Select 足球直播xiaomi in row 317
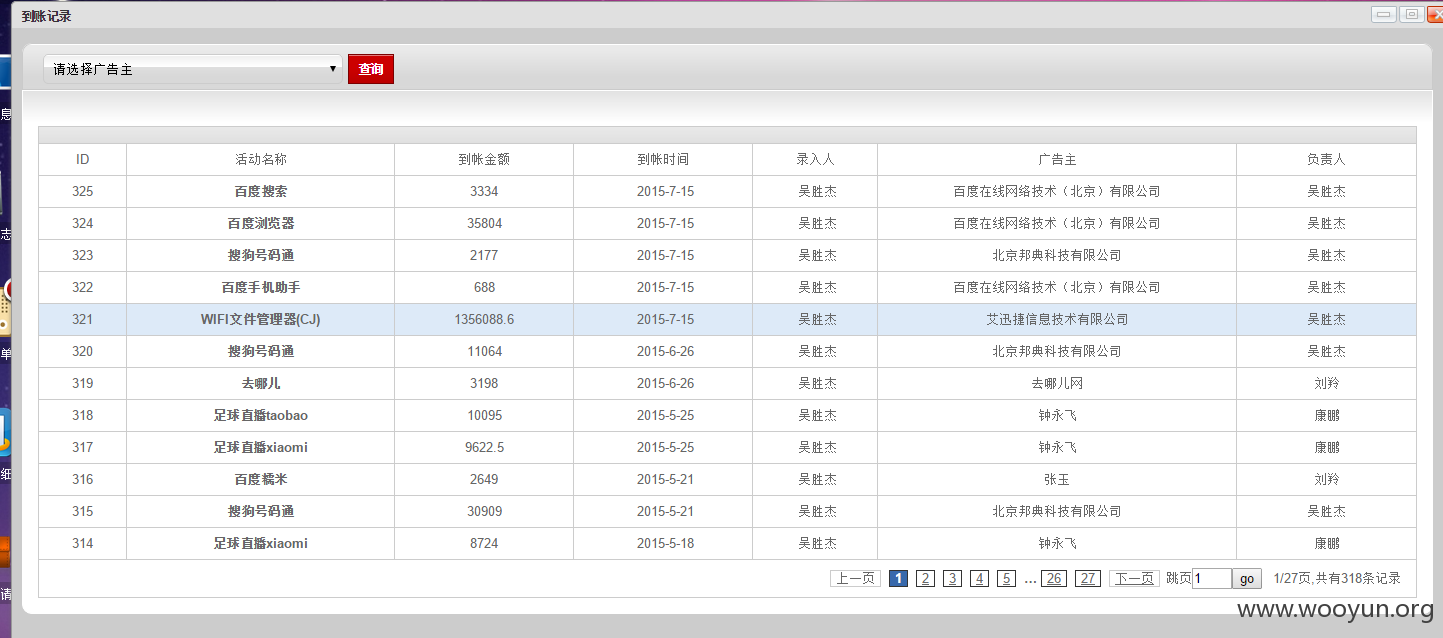 click(x=261, y=447)
